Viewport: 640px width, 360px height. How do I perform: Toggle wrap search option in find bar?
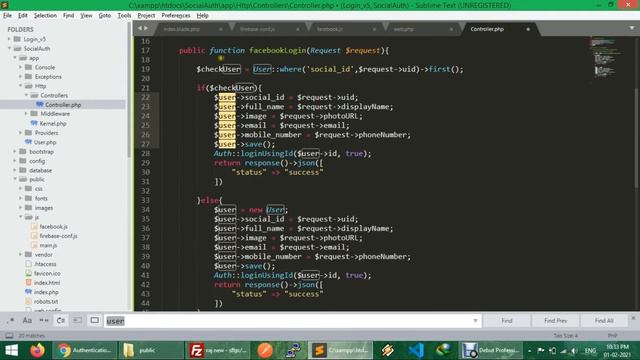click(61, 321)
